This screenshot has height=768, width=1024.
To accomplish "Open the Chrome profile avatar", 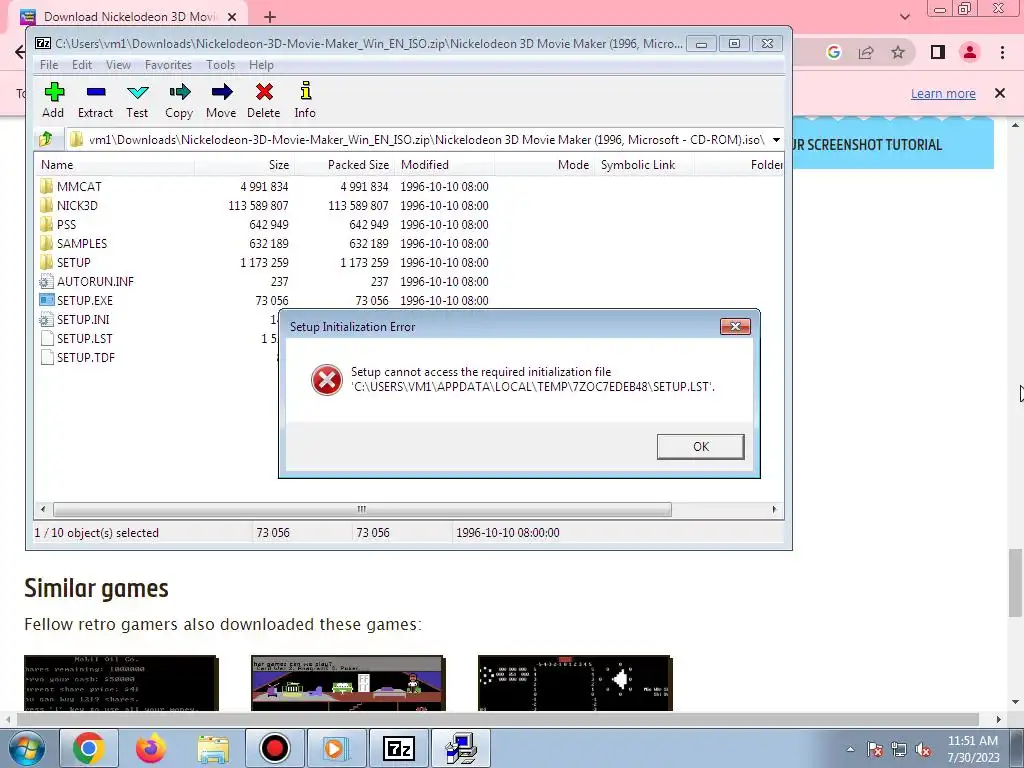I will [970, 52].
